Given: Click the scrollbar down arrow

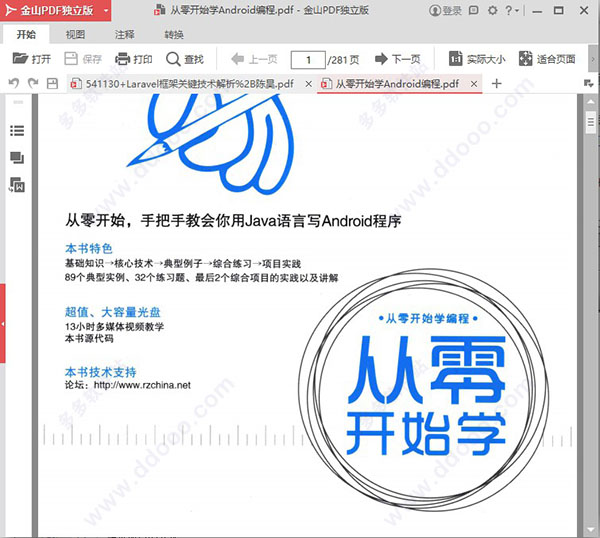Looking at the screenshot, I should [x=591, y=530].
